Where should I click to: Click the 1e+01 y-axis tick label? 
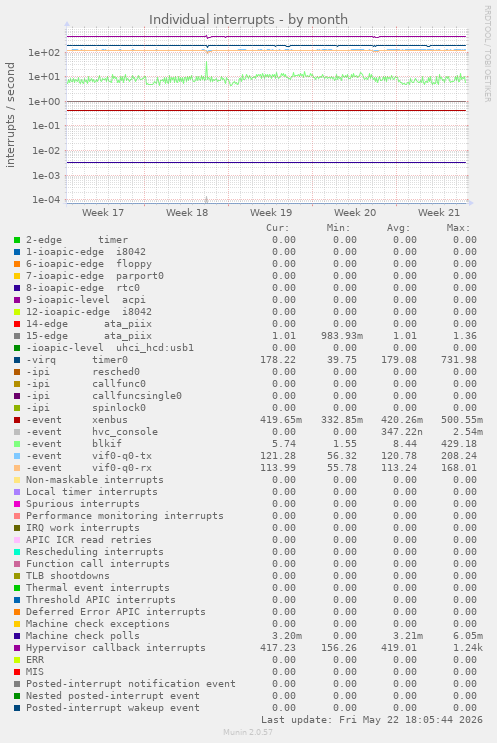[44, 77]
